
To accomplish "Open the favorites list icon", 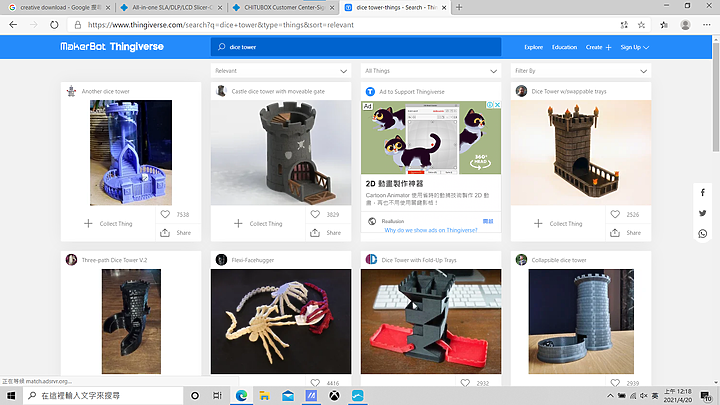I will point(664,25).
